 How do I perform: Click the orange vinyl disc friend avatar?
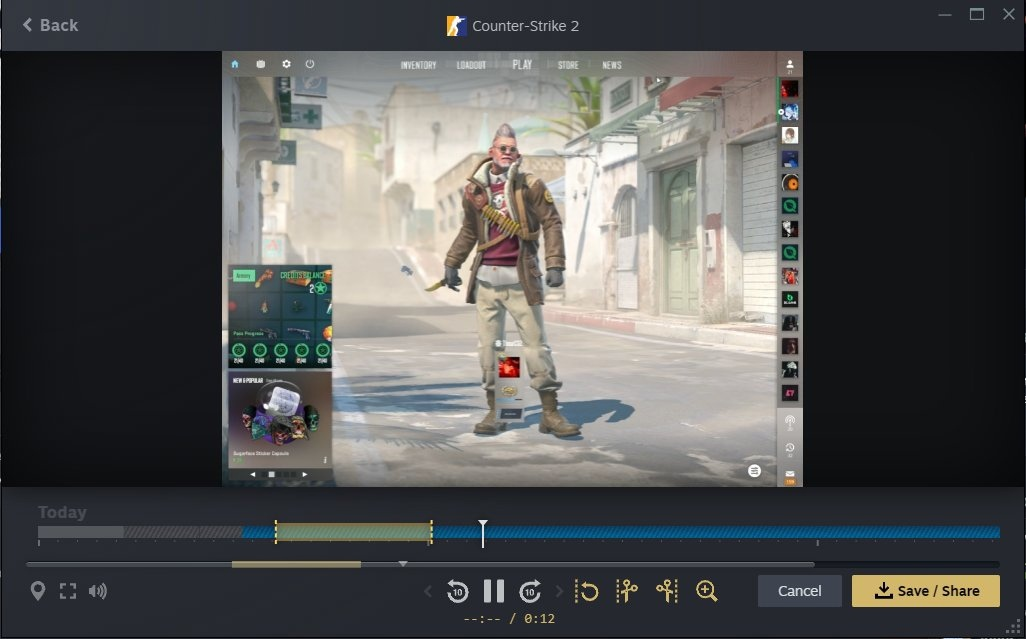point(790,182)
